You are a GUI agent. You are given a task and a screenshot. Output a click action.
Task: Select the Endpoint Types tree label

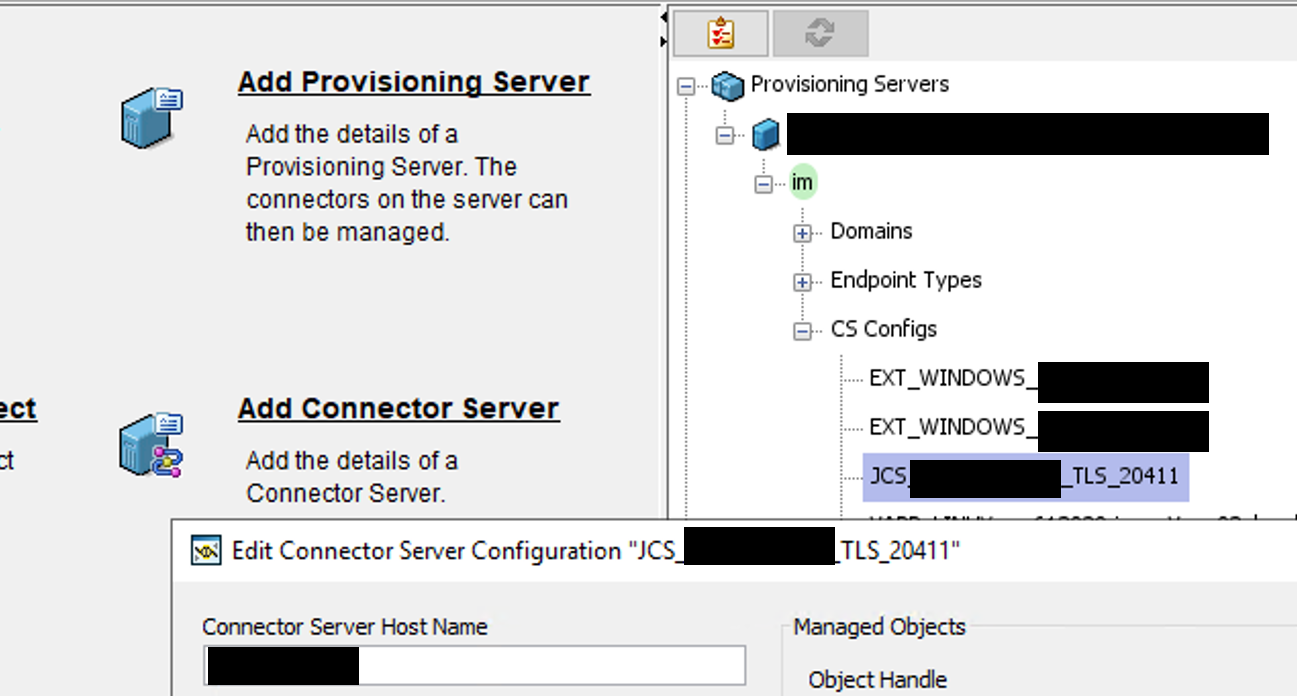pos(906,280)
